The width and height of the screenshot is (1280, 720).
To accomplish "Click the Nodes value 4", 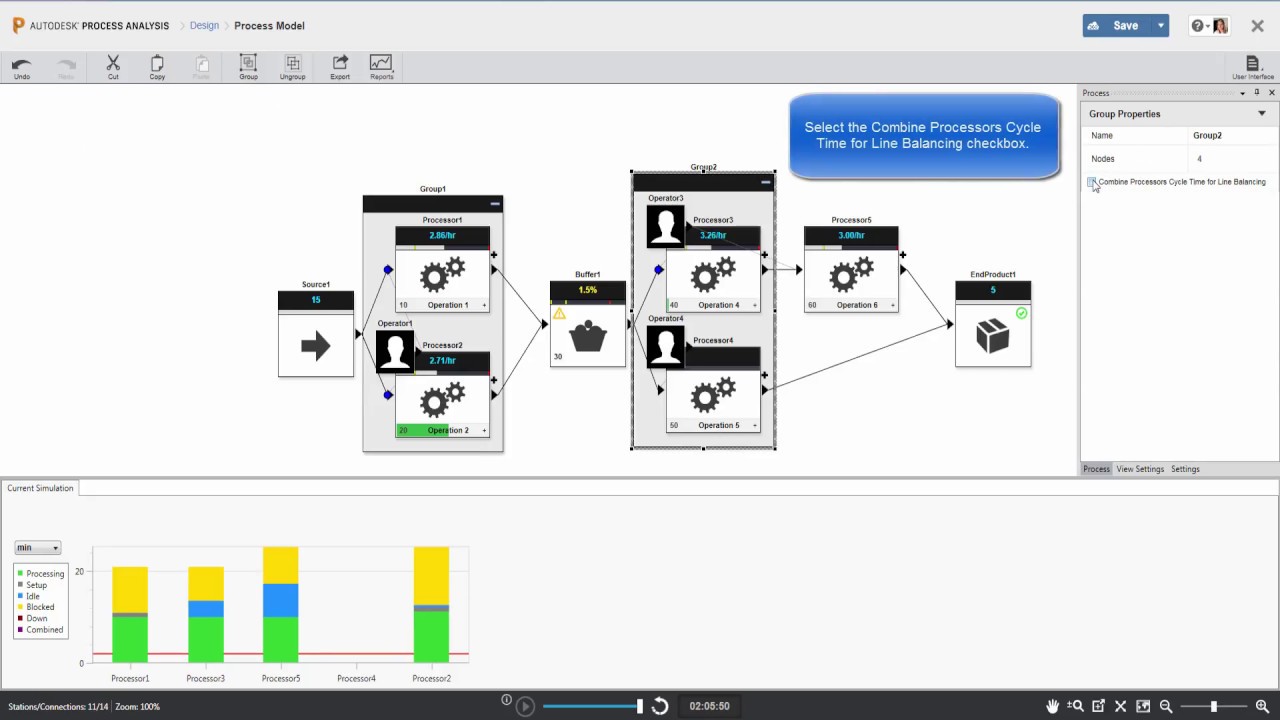I will click(1200, 159).
